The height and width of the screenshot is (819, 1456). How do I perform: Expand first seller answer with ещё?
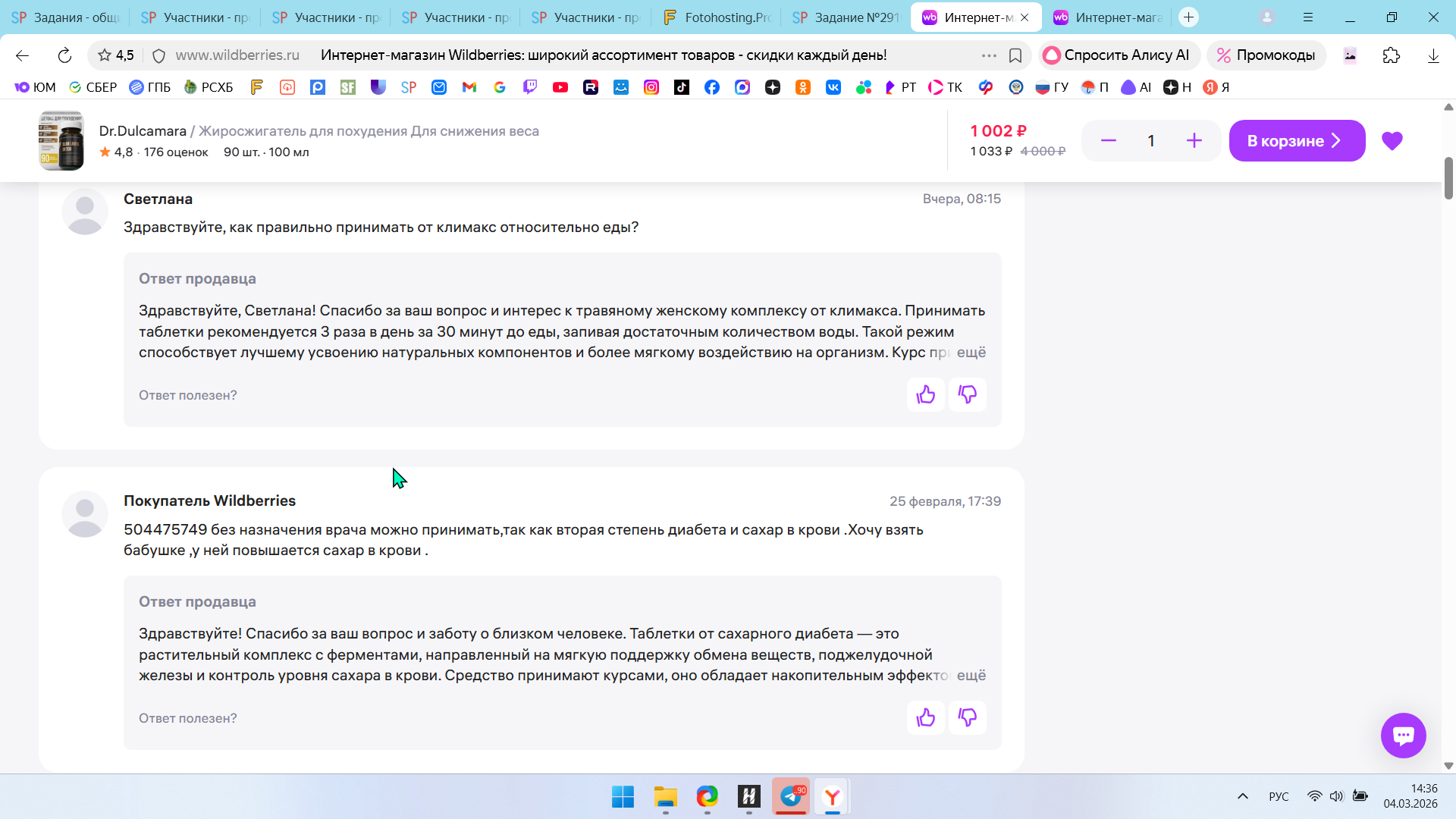[x=971, y=353]
